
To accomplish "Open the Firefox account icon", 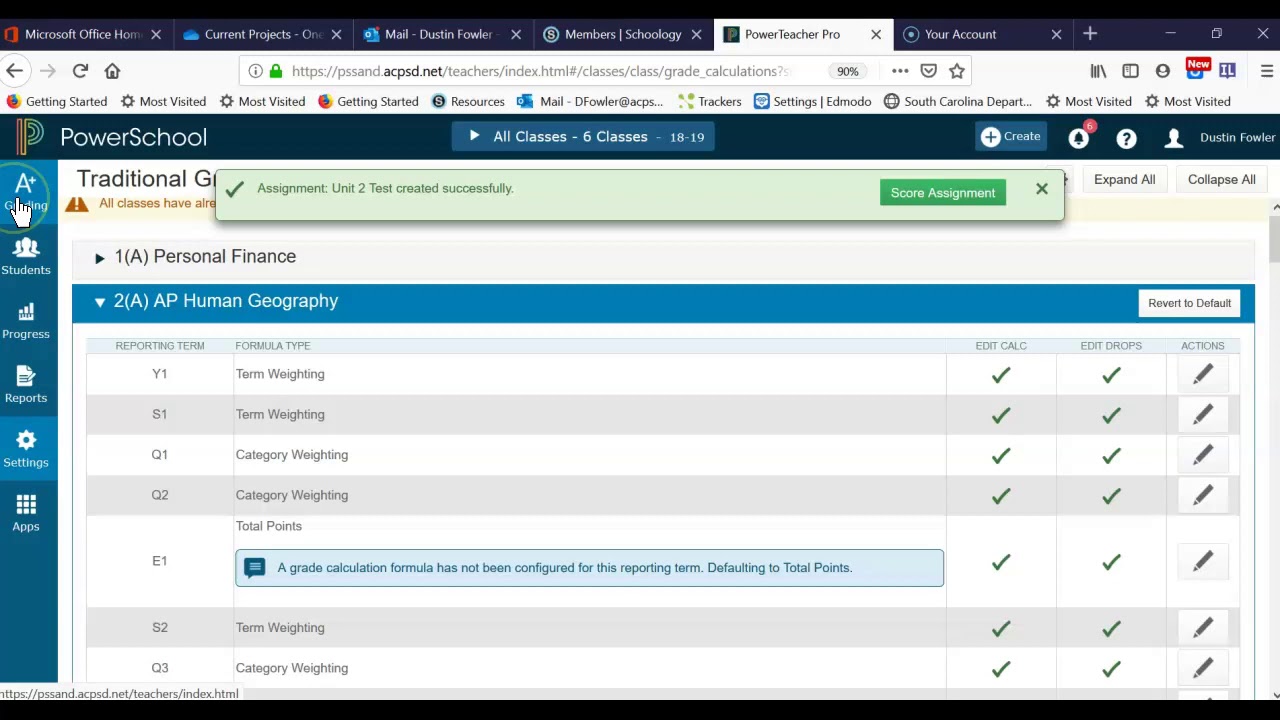I will coord(1162,71).
